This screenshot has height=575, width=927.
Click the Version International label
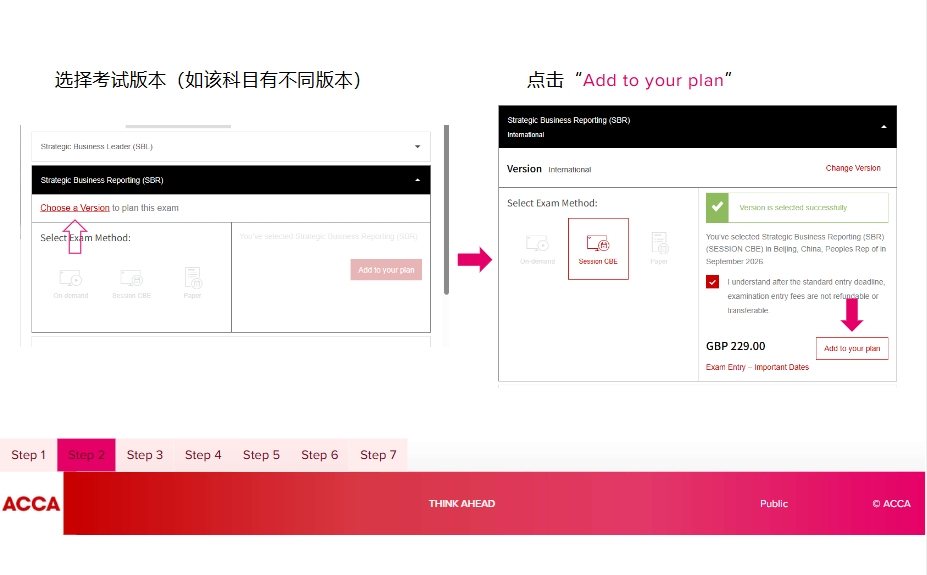[549, 169]
